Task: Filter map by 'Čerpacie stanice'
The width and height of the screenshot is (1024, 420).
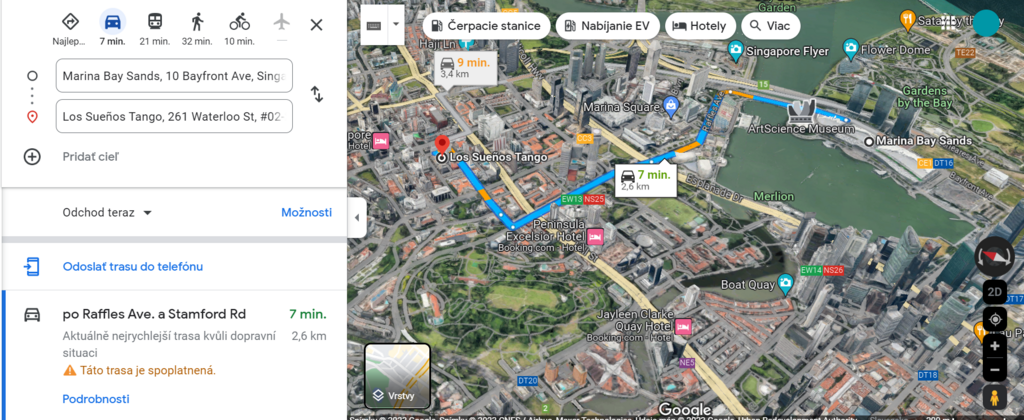Action: 486,25
